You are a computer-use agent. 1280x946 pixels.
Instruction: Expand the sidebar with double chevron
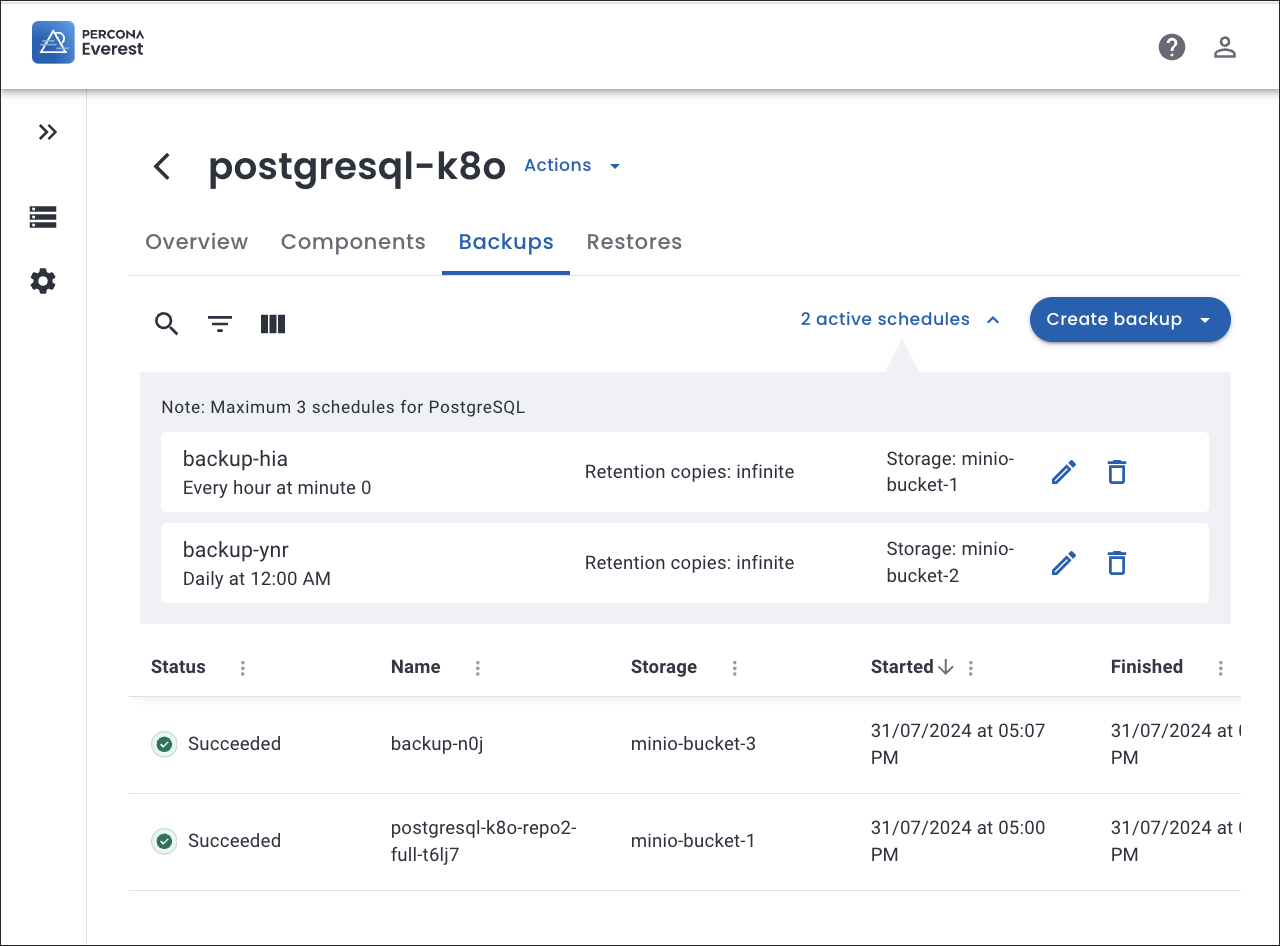click(47, 132)
